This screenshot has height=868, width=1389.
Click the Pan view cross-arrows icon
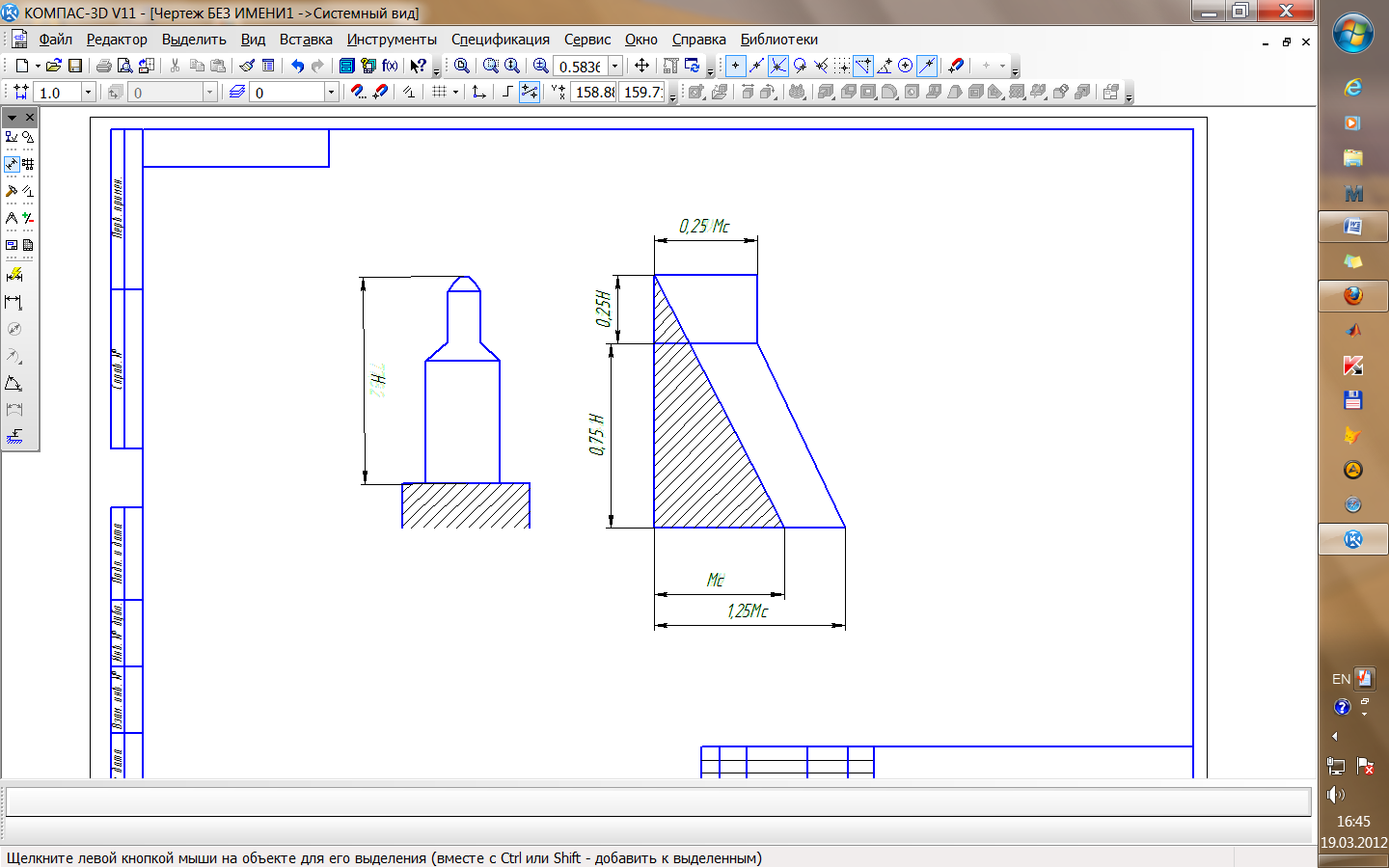(641, 66)
